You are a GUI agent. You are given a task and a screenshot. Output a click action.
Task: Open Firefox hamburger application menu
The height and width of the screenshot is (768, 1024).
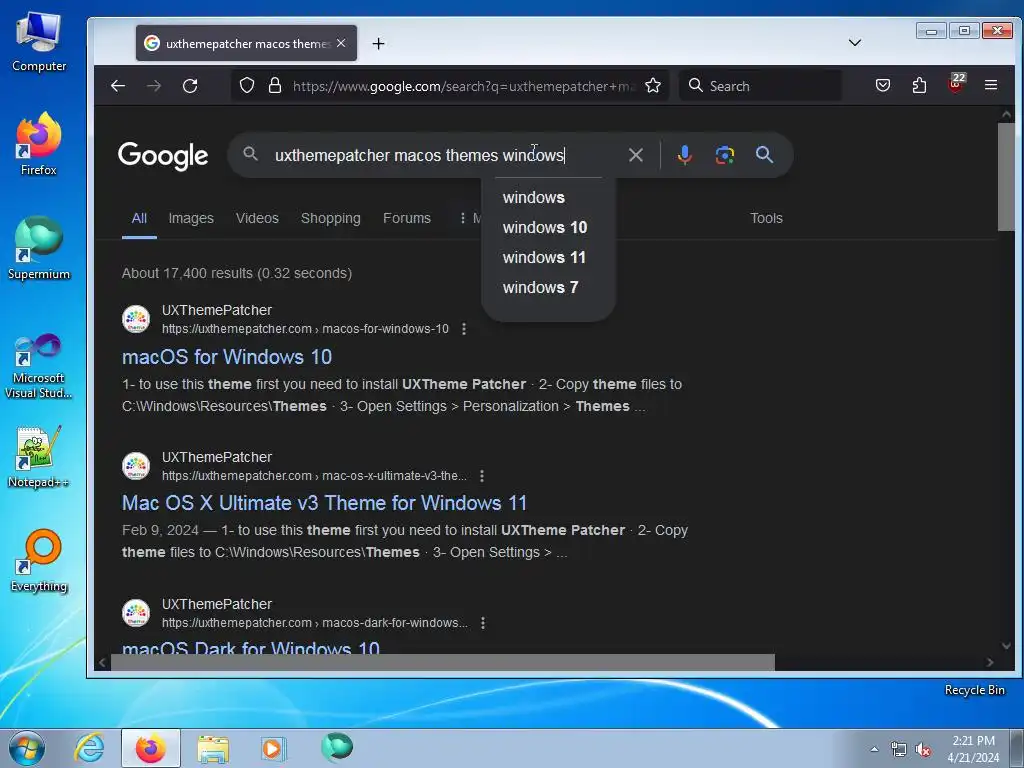pos(991,86)
